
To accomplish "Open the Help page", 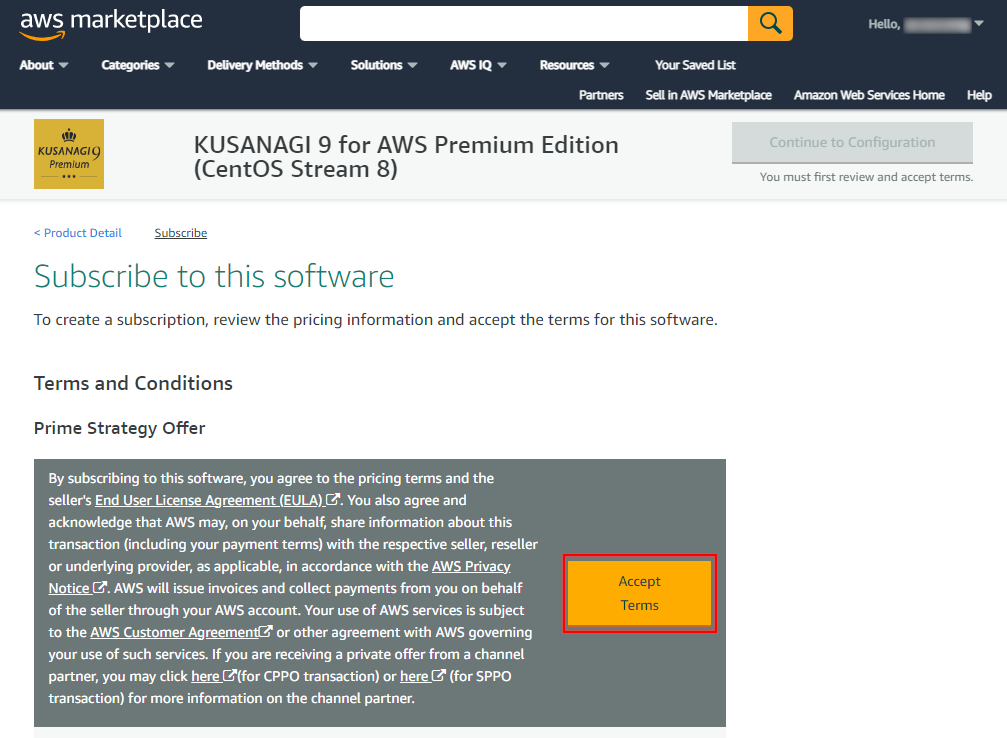I will coord(979,95).
